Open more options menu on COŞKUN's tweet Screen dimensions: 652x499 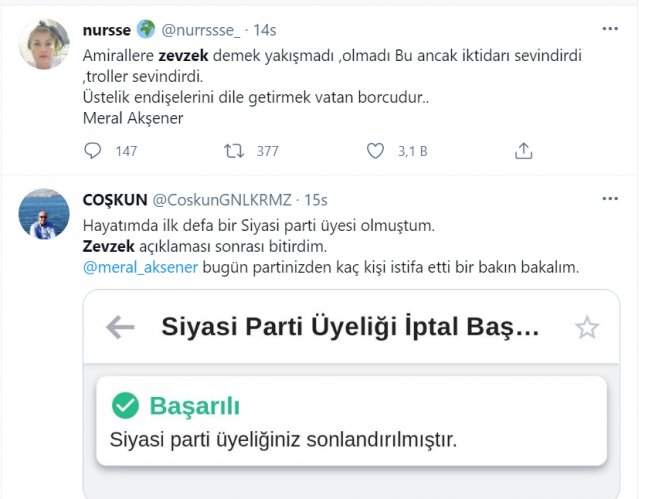pos(610,199)
